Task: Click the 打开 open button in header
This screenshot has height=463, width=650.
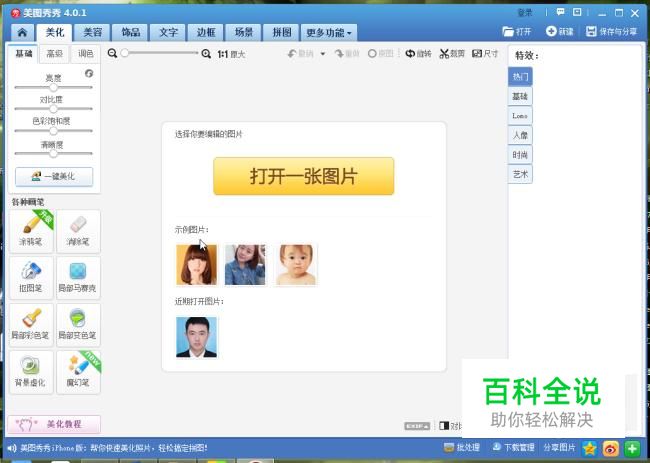Action: tap(517, 32)
